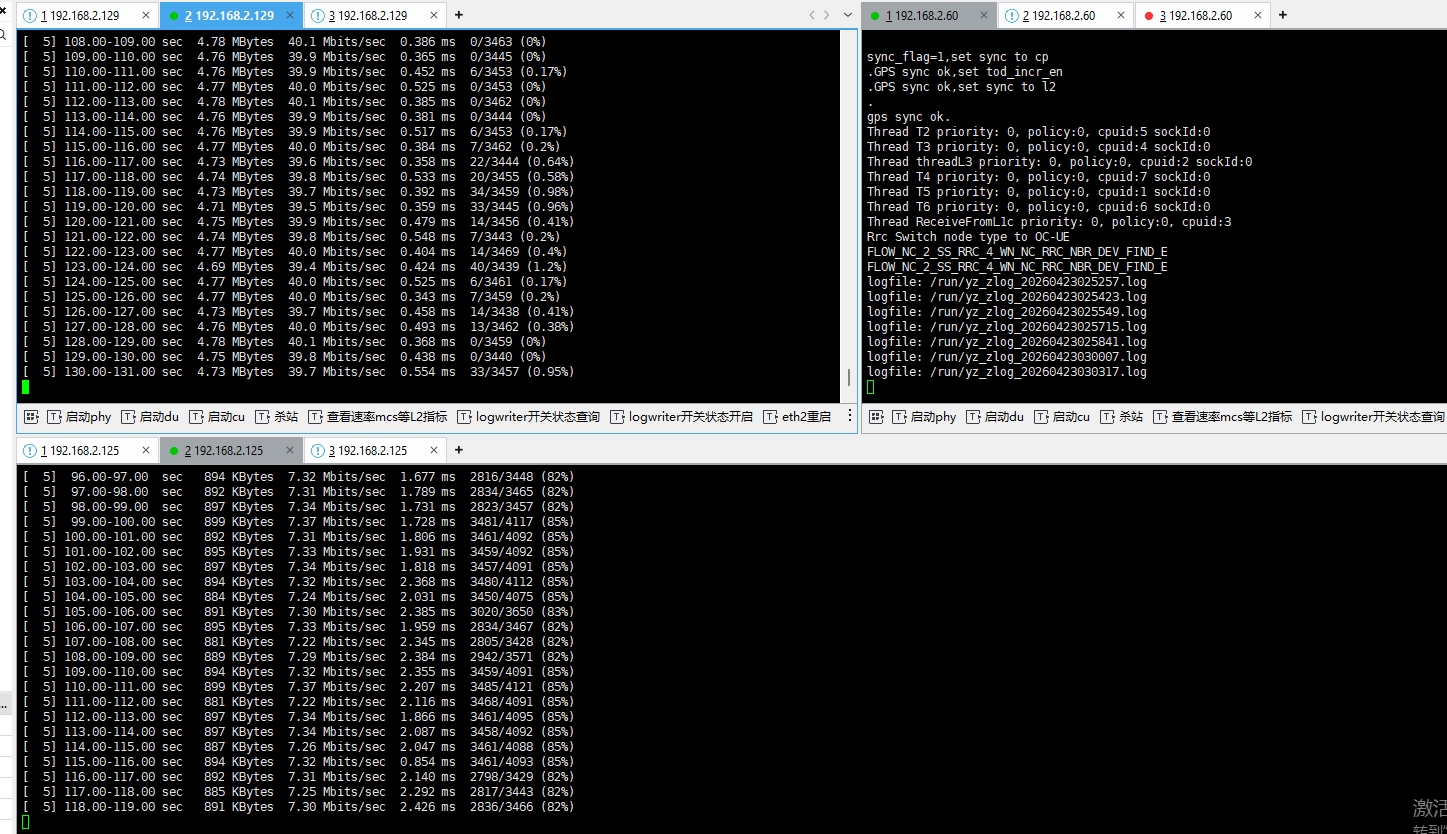Run 启动phy command in left pane
This screenshot has height=834, width=1447.
(80, 417)
